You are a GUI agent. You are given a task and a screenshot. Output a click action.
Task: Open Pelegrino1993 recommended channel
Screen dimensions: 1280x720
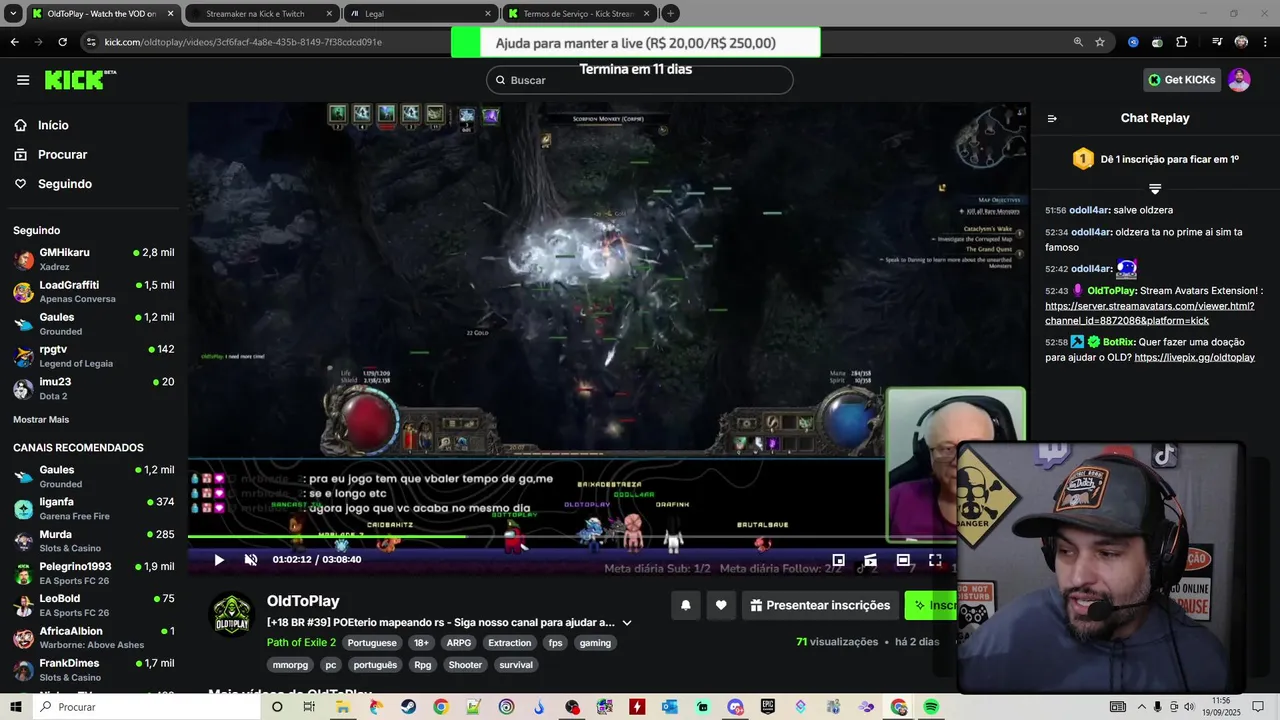point(94,573)
